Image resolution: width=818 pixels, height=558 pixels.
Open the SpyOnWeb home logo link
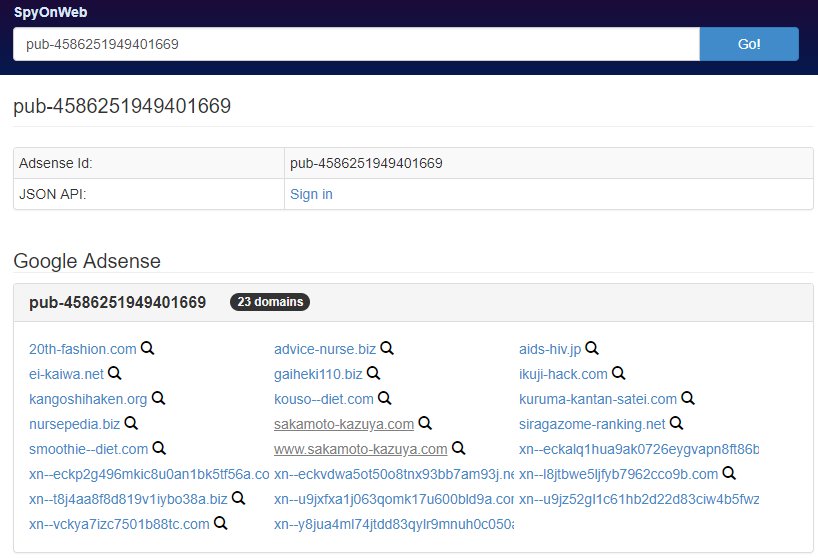[51, 12]
